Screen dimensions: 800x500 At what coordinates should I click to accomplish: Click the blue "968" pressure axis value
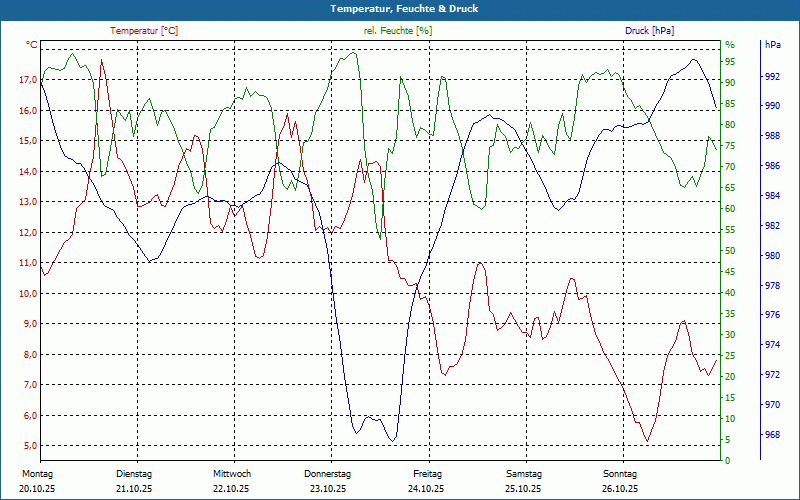[772, 435]
